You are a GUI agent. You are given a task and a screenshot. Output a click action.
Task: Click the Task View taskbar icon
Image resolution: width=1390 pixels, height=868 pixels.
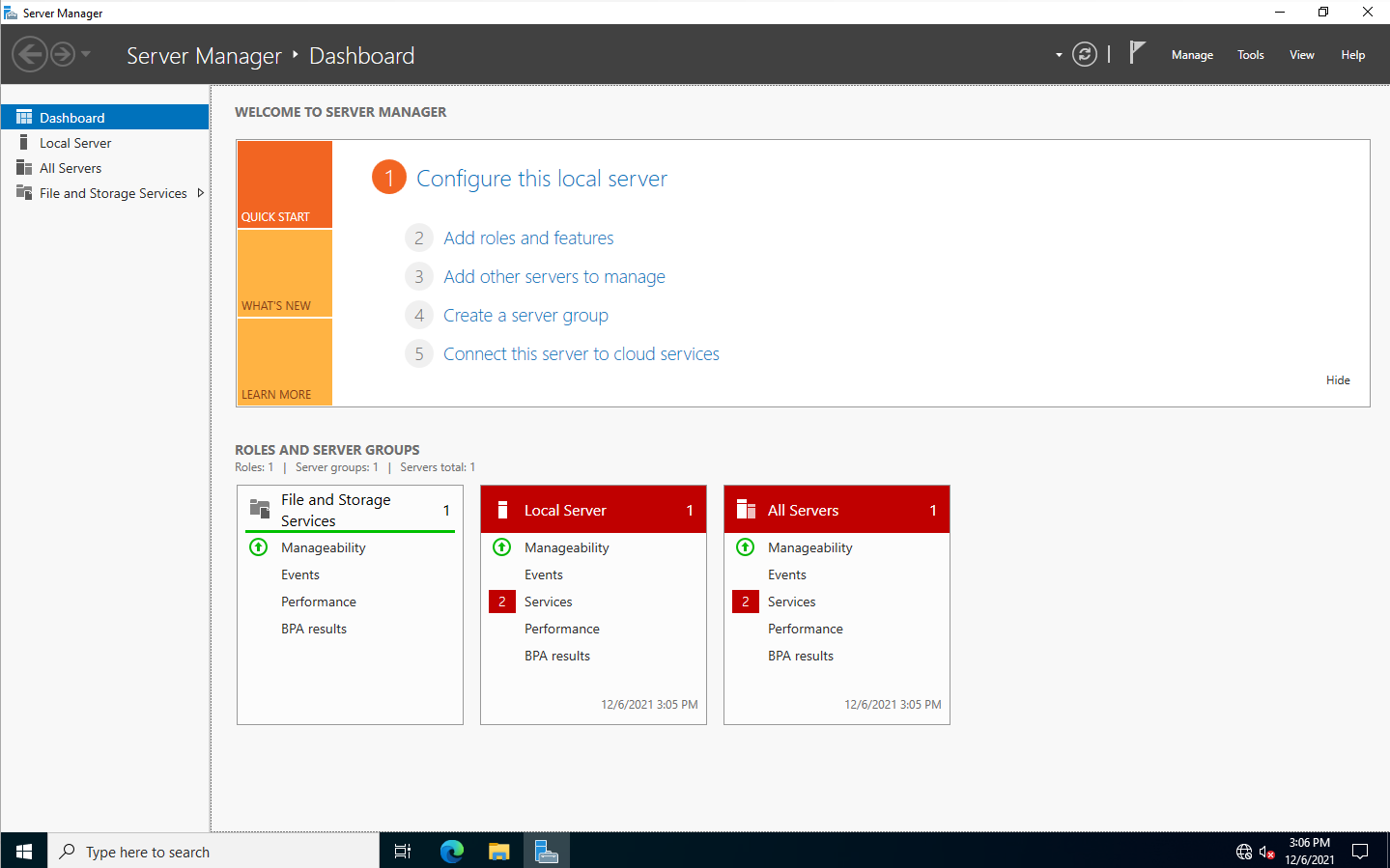coord(403,851)
